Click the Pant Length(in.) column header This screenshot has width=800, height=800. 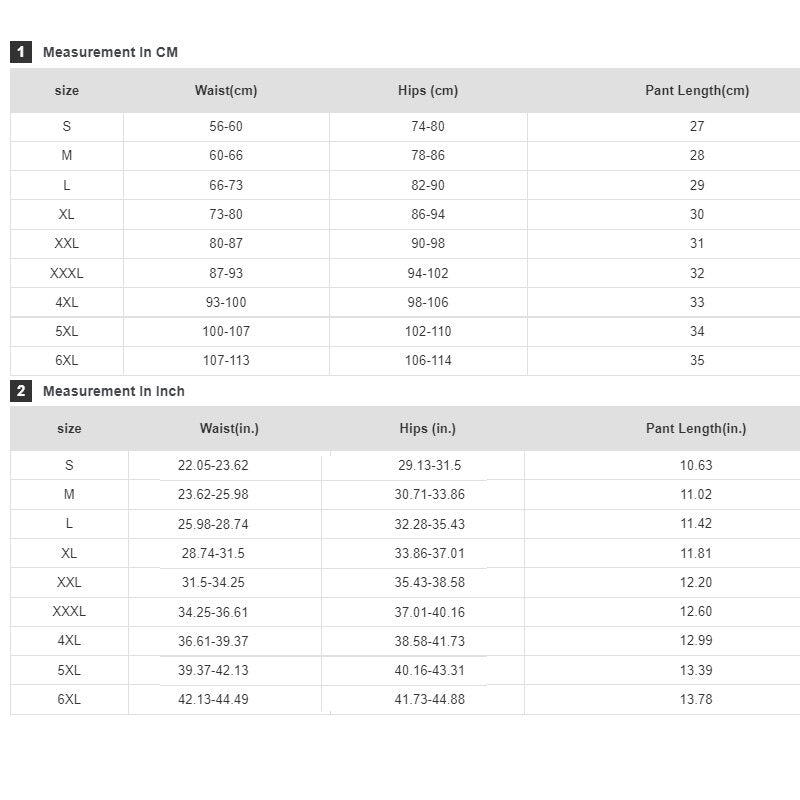(696, 429)
